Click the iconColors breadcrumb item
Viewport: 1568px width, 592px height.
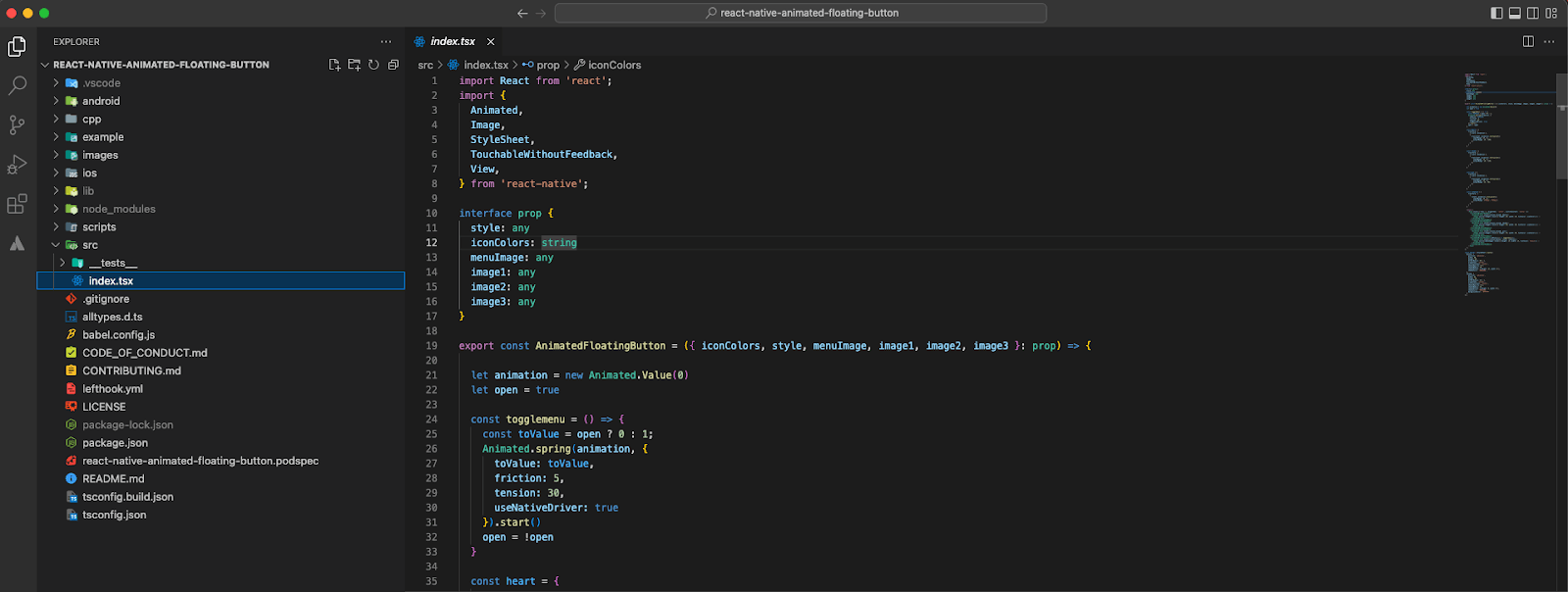coord(613,65)
